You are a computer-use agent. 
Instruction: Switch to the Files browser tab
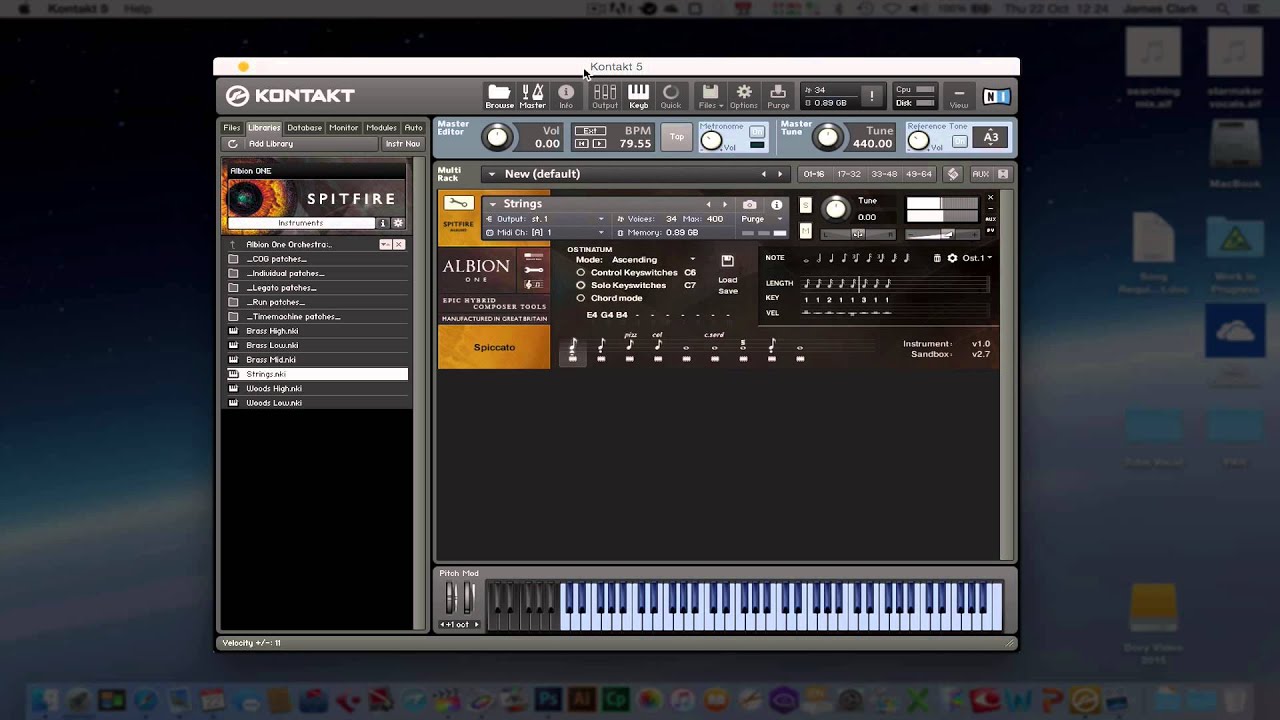point(232,128)
